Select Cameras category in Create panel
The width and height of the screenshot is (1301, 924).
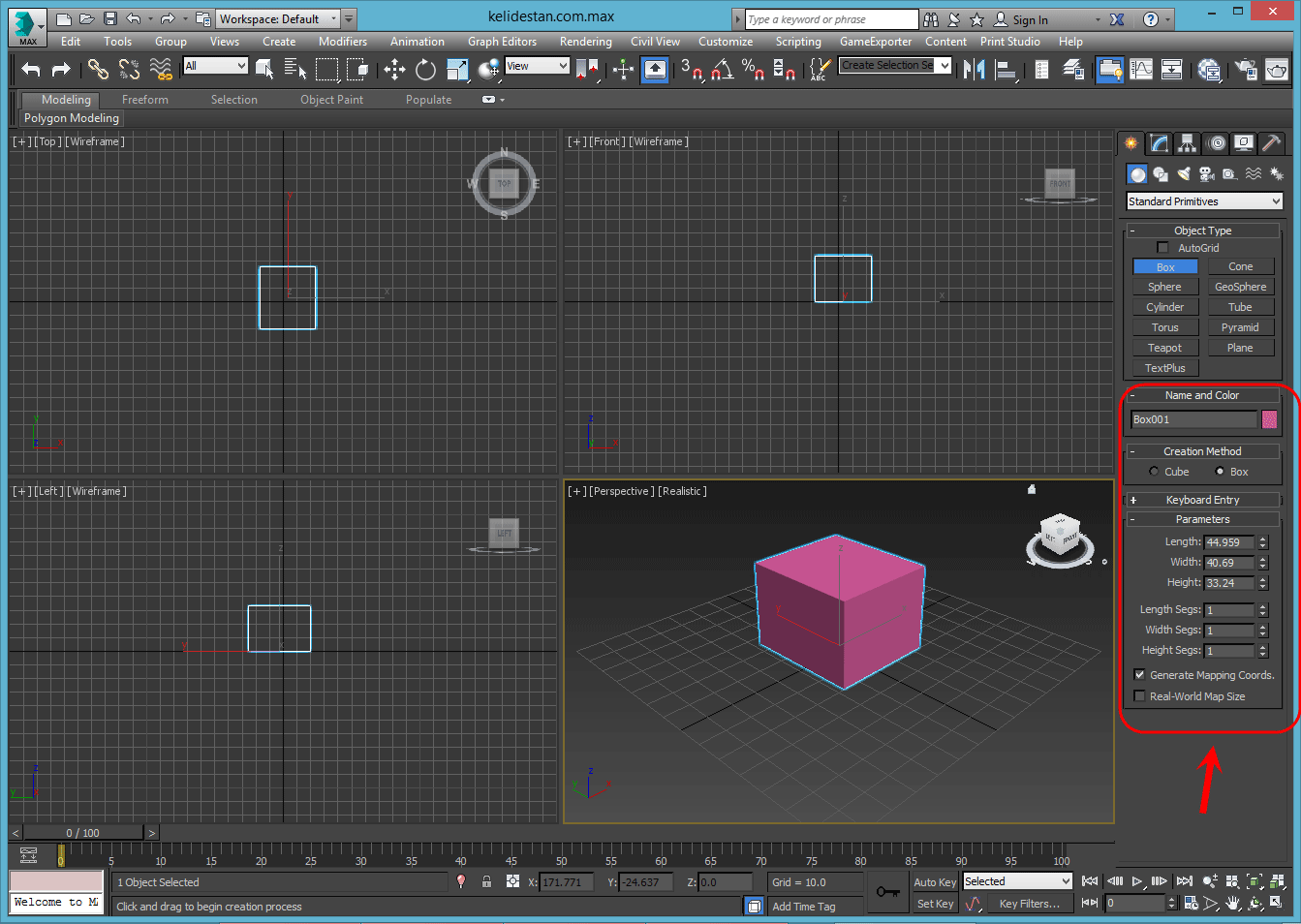click(1206, 174)
